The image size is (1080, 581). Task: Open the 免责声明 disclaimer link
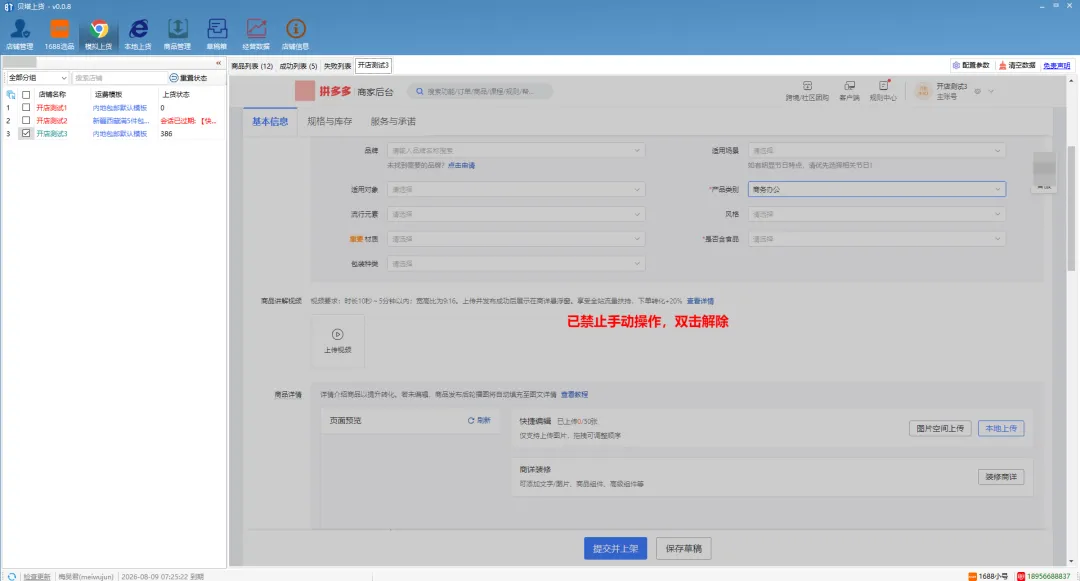[x=1057, y=66]
